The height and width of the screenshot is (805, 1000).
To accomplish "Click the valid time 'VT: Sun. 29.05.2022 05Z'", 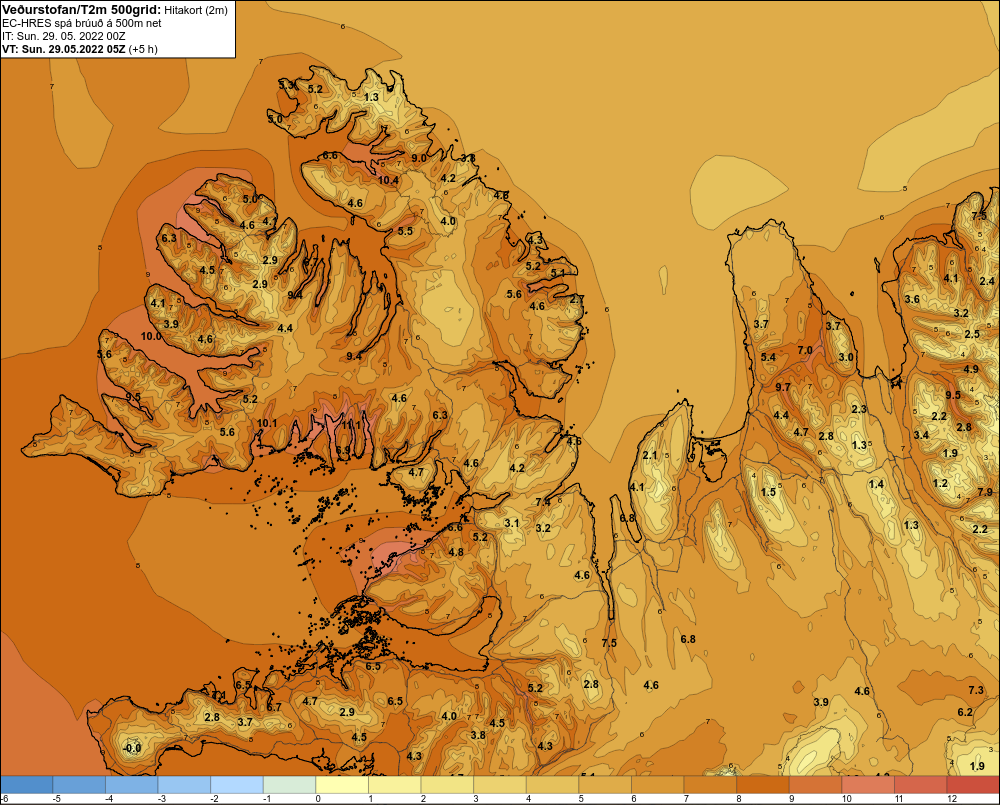I will 64,49.
